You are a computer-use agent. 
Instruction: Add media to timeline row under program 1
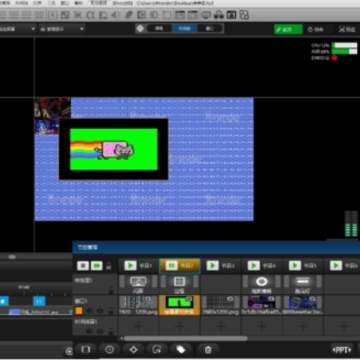[x=138, y=326]
